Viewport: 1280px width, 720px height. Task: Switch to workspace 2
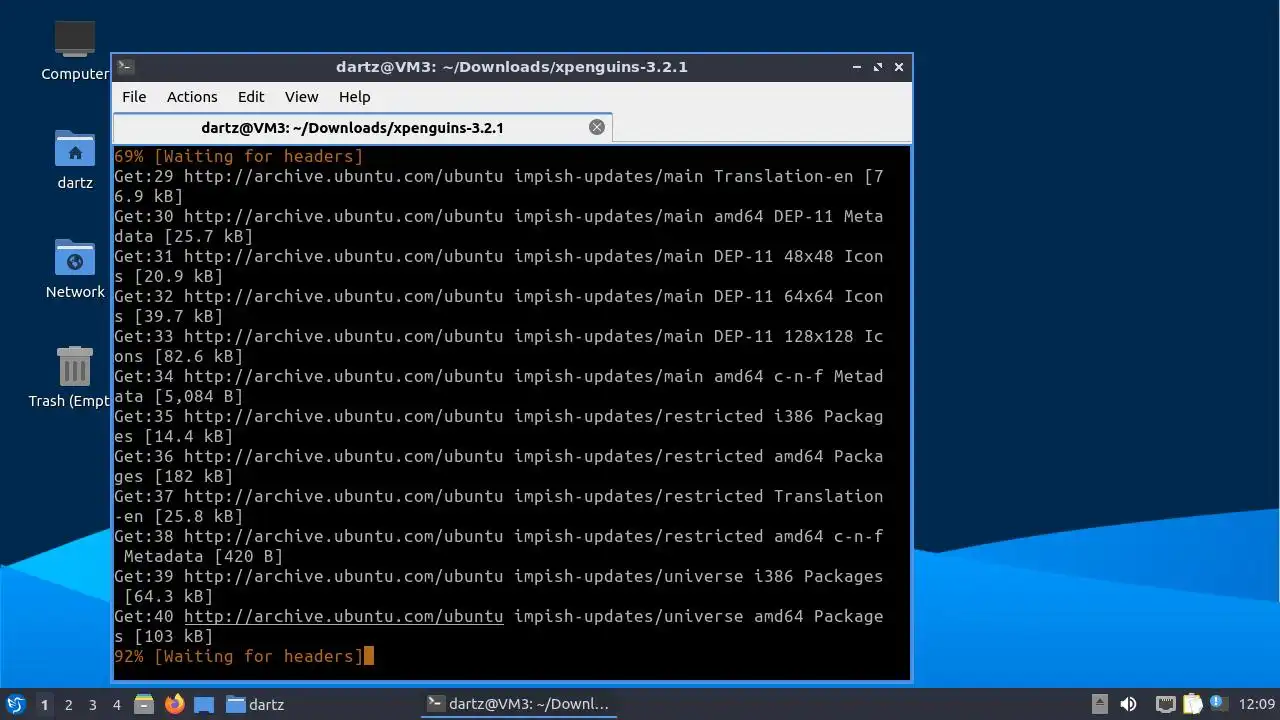coord(69,705)
